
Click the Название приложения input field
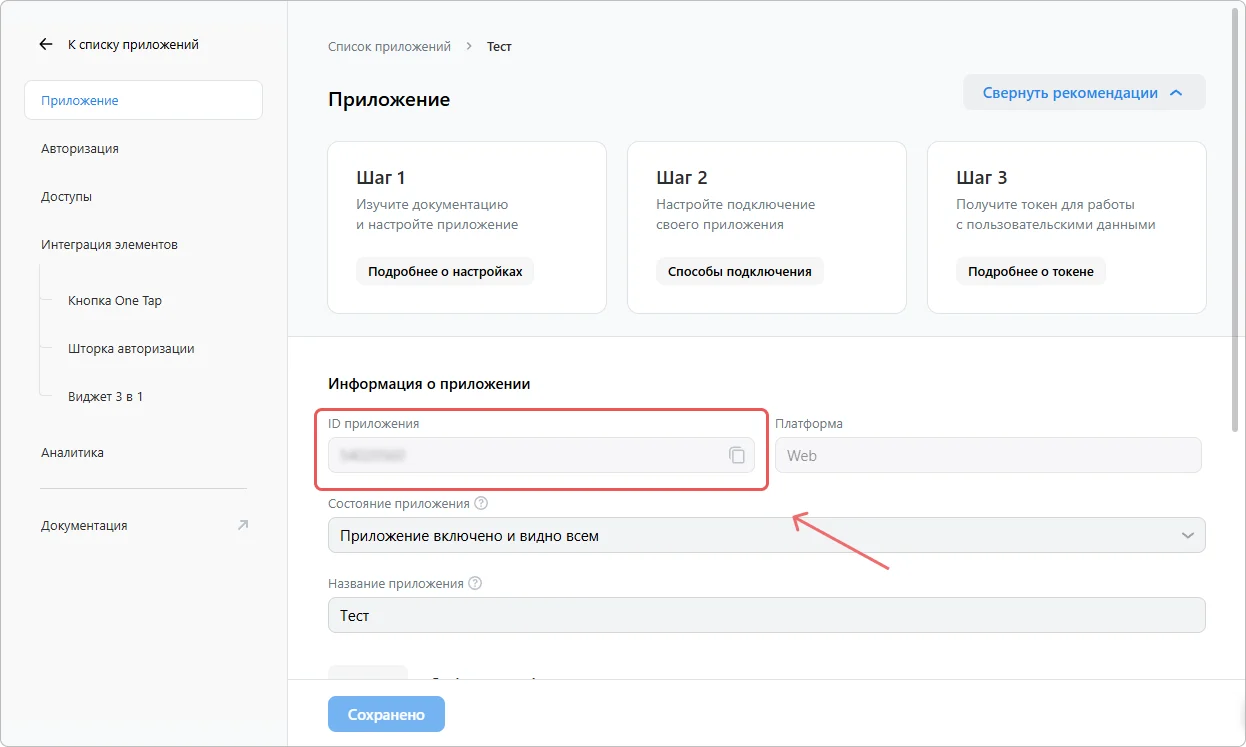766,615
